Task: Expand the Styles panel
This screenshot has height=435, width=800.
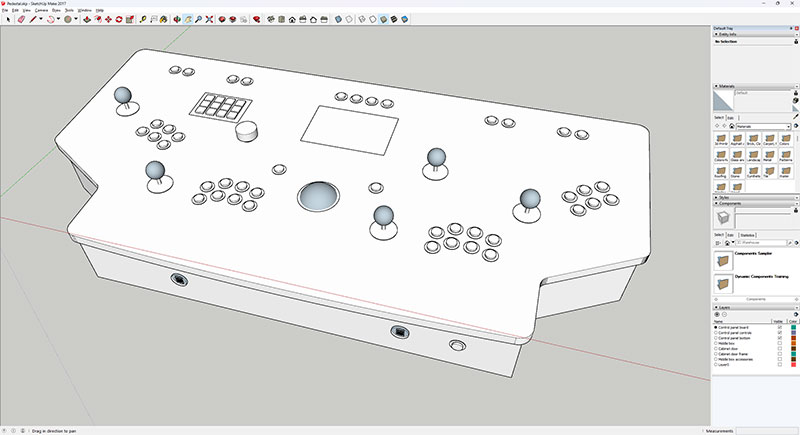Action: (716, 197)
